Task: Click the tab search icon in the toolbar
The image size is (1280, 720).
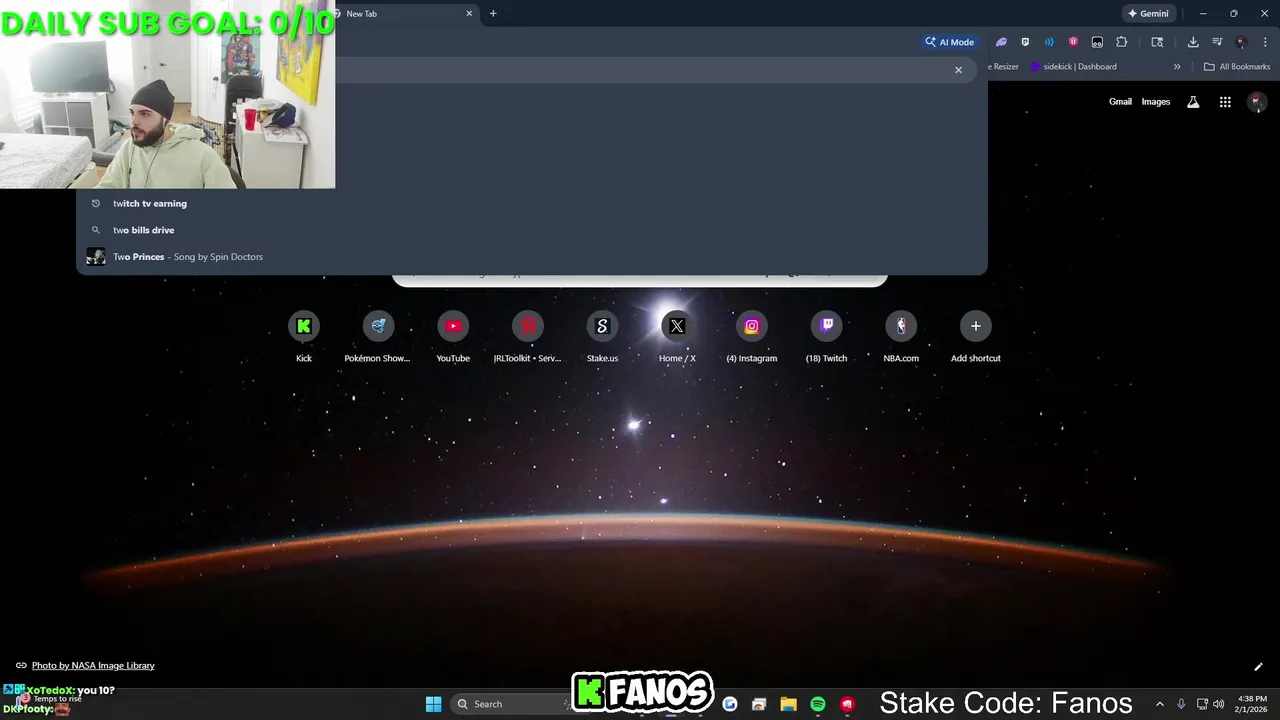Action: (x=1157, y=42)
